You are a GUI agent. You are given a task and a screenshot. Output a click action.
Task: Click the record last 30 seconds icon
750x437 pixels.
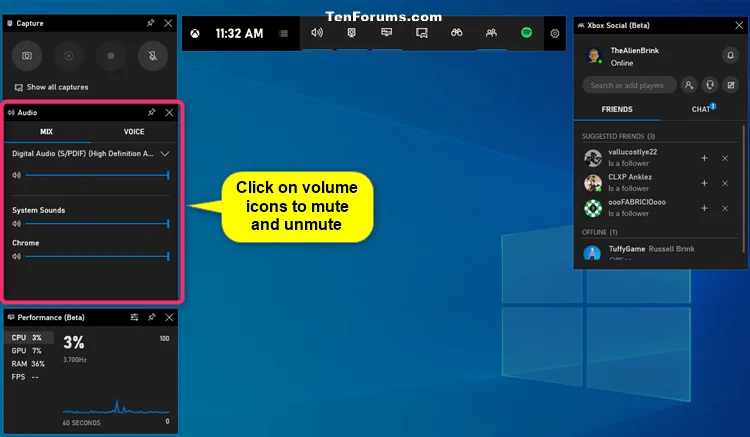tap(69, 56)
